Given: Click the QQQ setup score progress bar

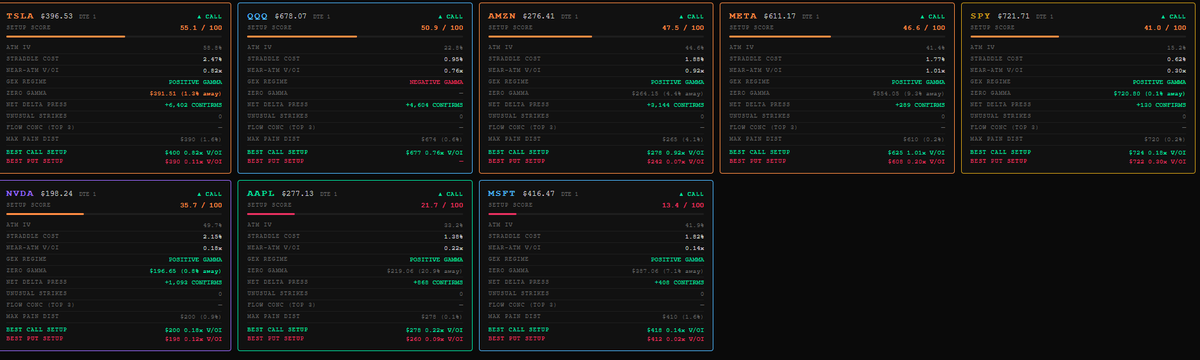Looking at the screenshot, I should coord(356,37).
